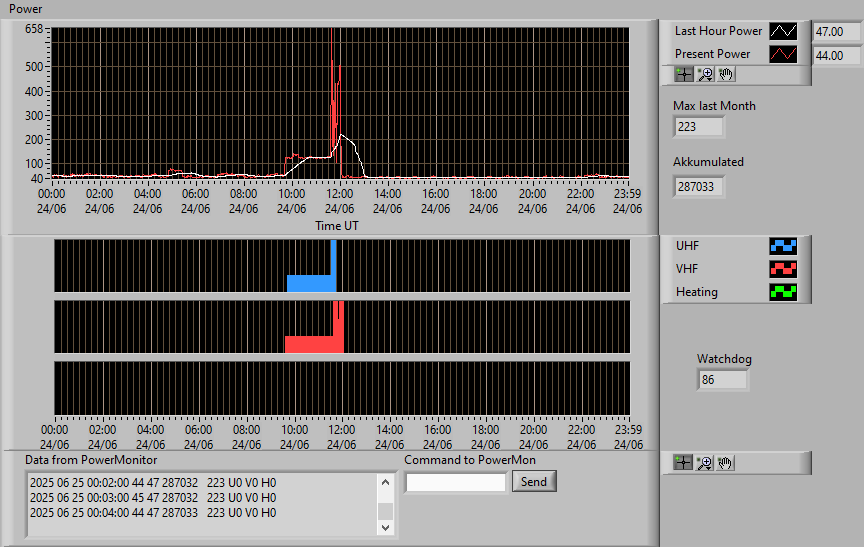Click the VHF red legend swatch
Screen dimensions: 864x547
coord(783,269)
